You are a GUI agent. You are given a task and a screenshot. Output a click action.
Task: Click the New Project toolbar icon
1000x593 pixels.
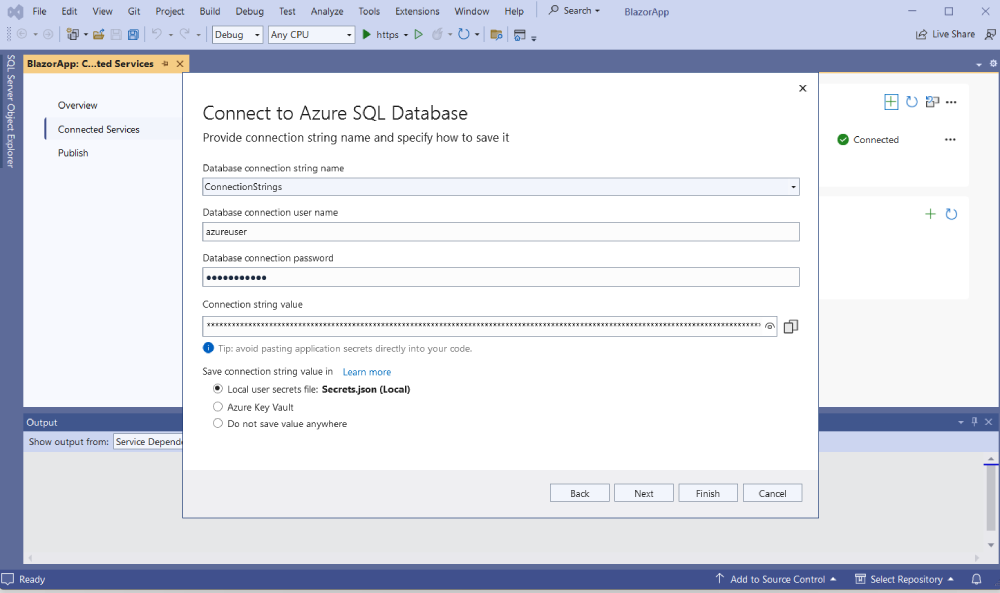(73, 34)
